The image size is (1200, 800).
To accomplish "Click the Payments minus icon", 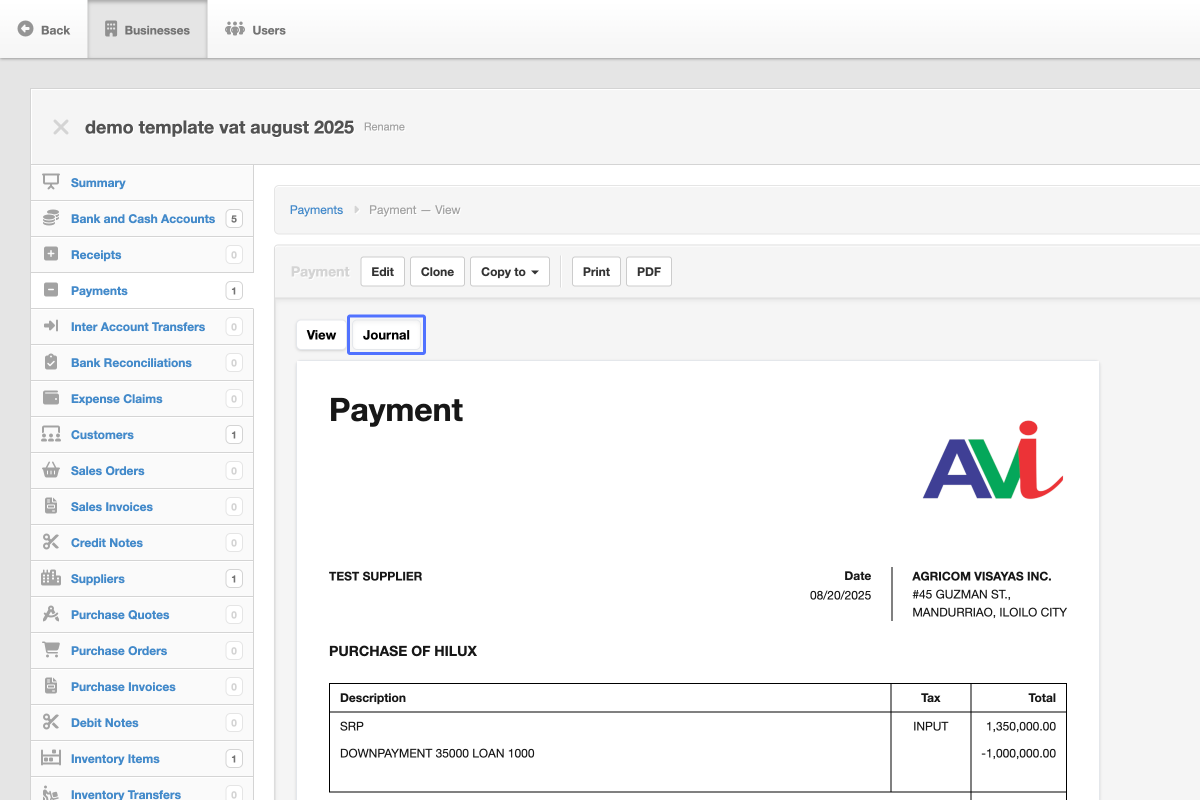I will pyautogui.click(x=51, y=290).
